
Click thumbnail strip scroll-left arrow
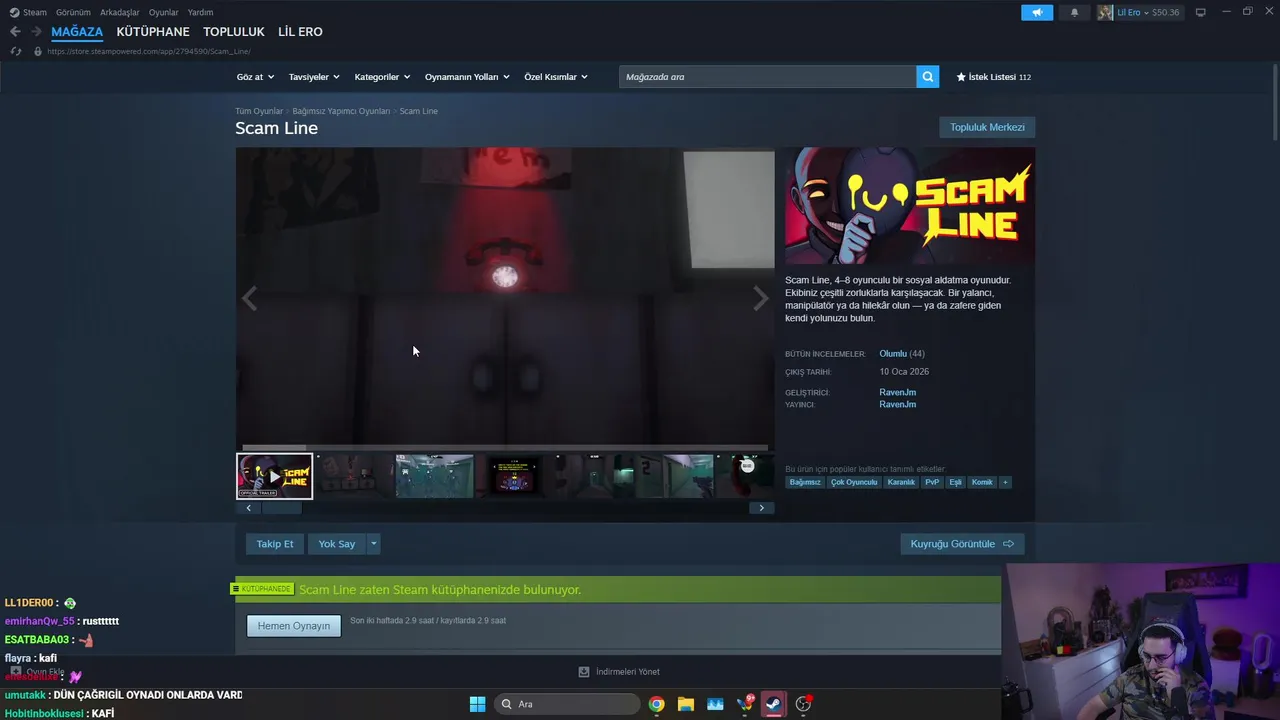click(x=249, y=508)
